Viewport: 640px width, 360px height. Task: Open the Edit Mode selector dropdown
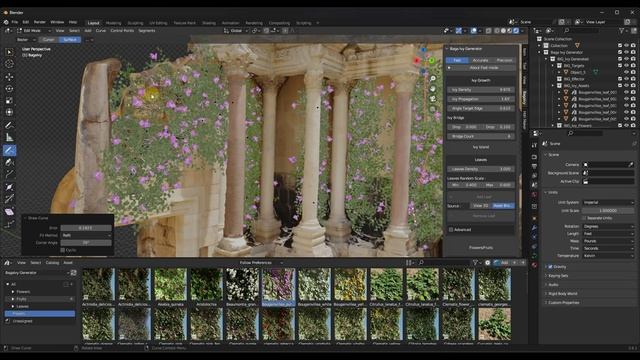click(34, 31)
